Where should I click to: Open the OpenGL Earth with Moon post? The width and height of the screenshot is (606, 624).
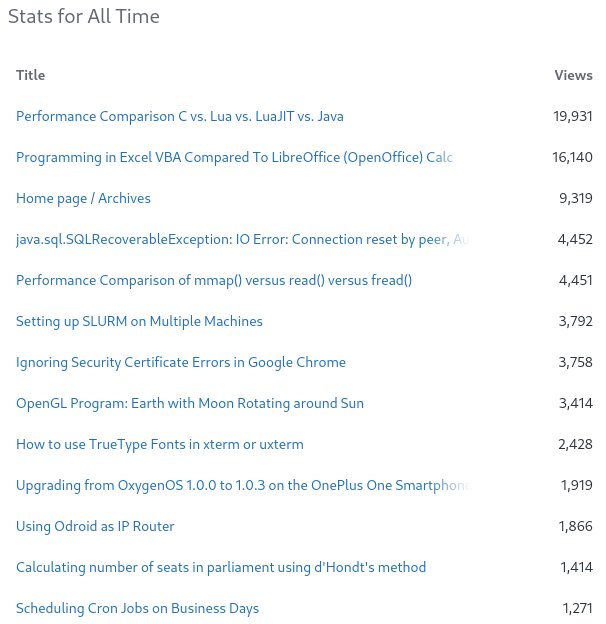pyautogui.click(x=190, y=403)
